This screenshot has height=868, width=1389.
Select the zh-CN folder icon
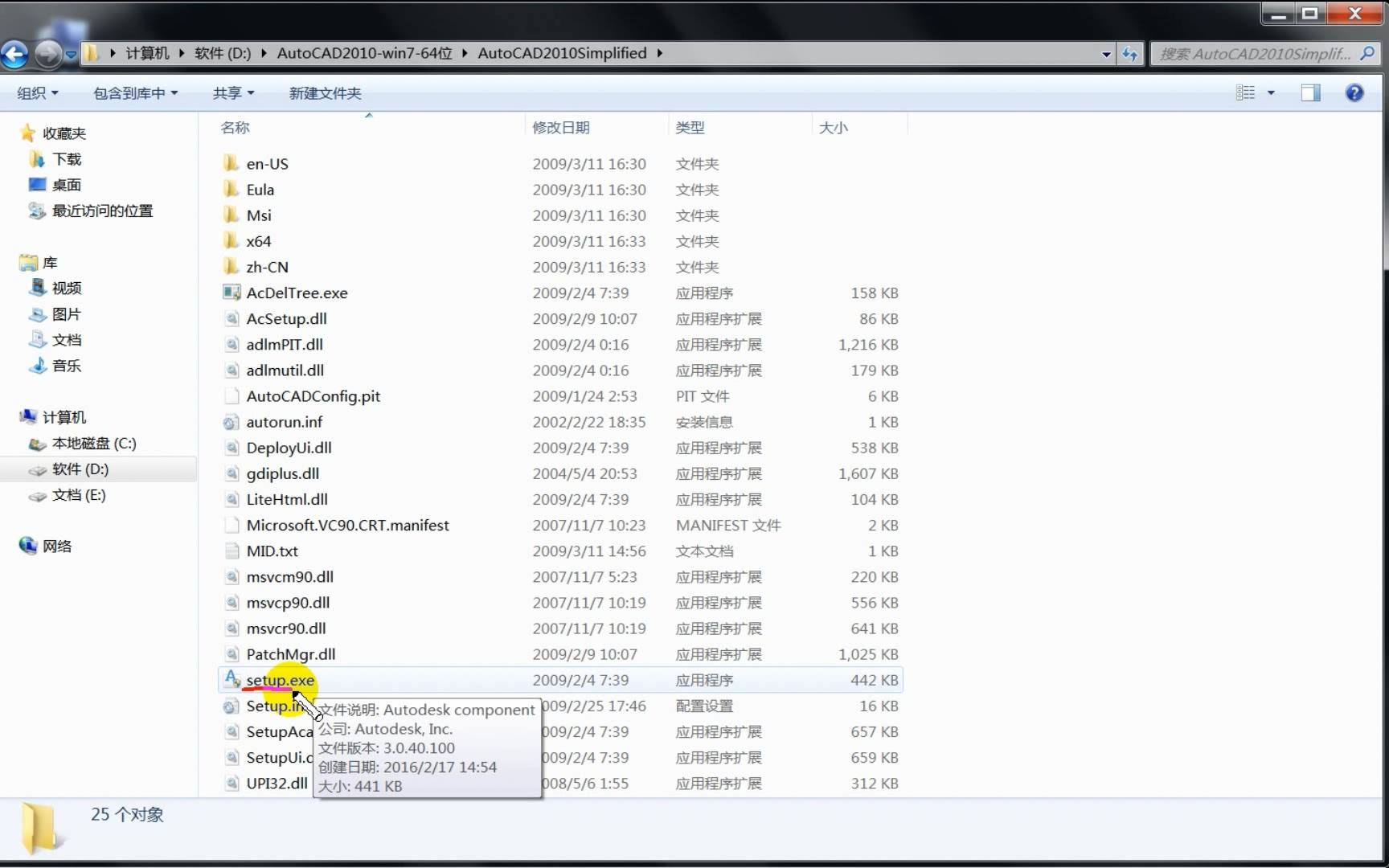coord(231,266)
